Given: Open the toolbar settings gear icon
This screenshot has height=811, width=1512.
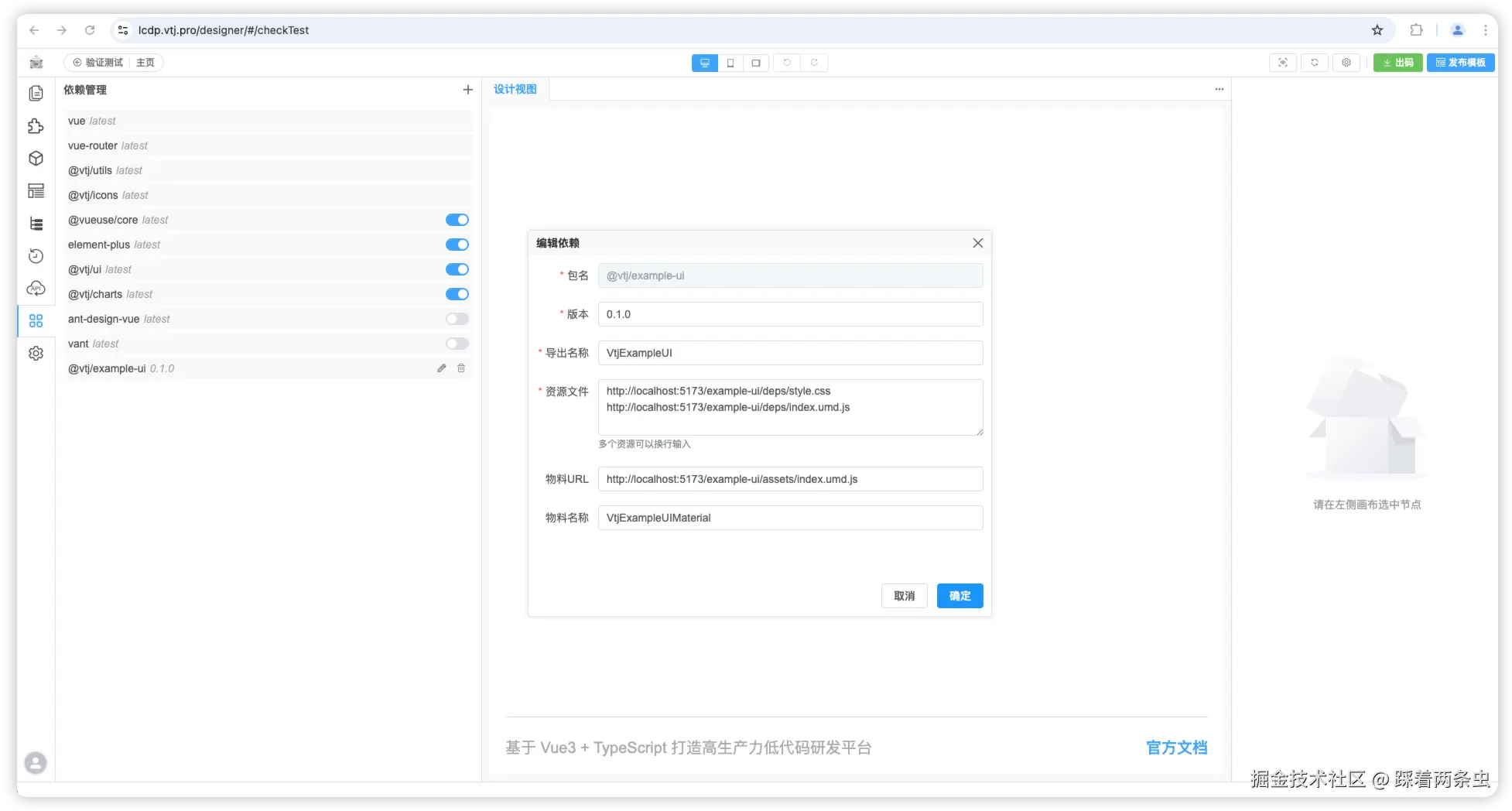Looking at the screenshot, I should tap(1346, 63).
